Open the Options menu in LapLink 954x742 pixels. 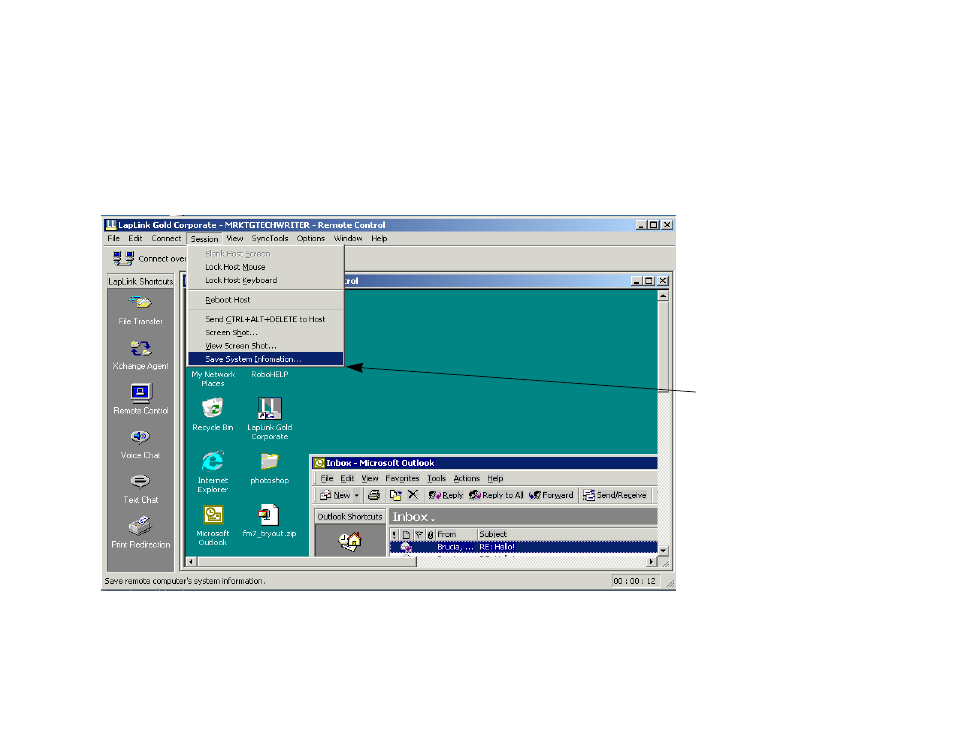pos(311,238)
